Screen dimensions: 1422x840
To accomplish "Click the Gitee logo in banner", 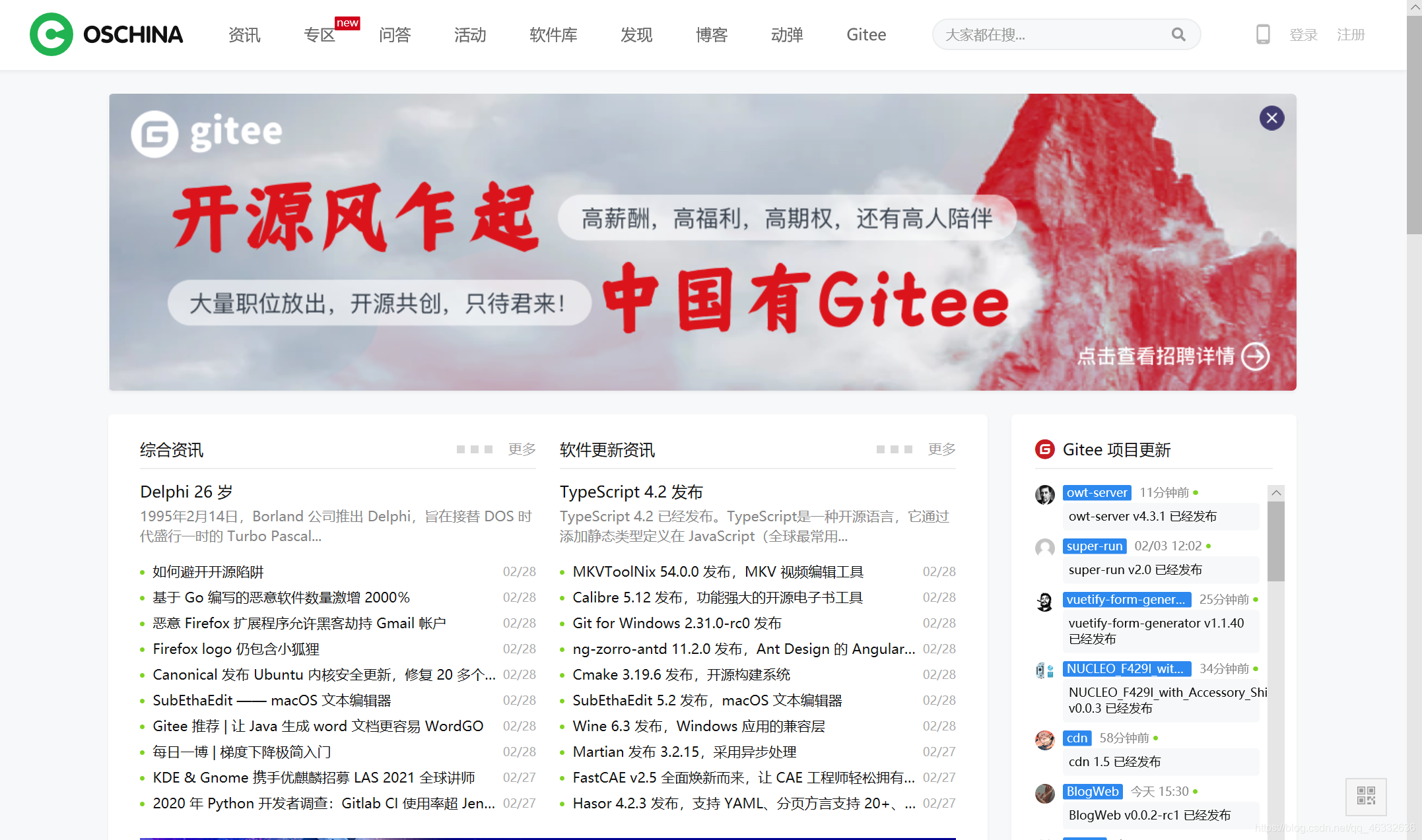I will pos(207,133).
